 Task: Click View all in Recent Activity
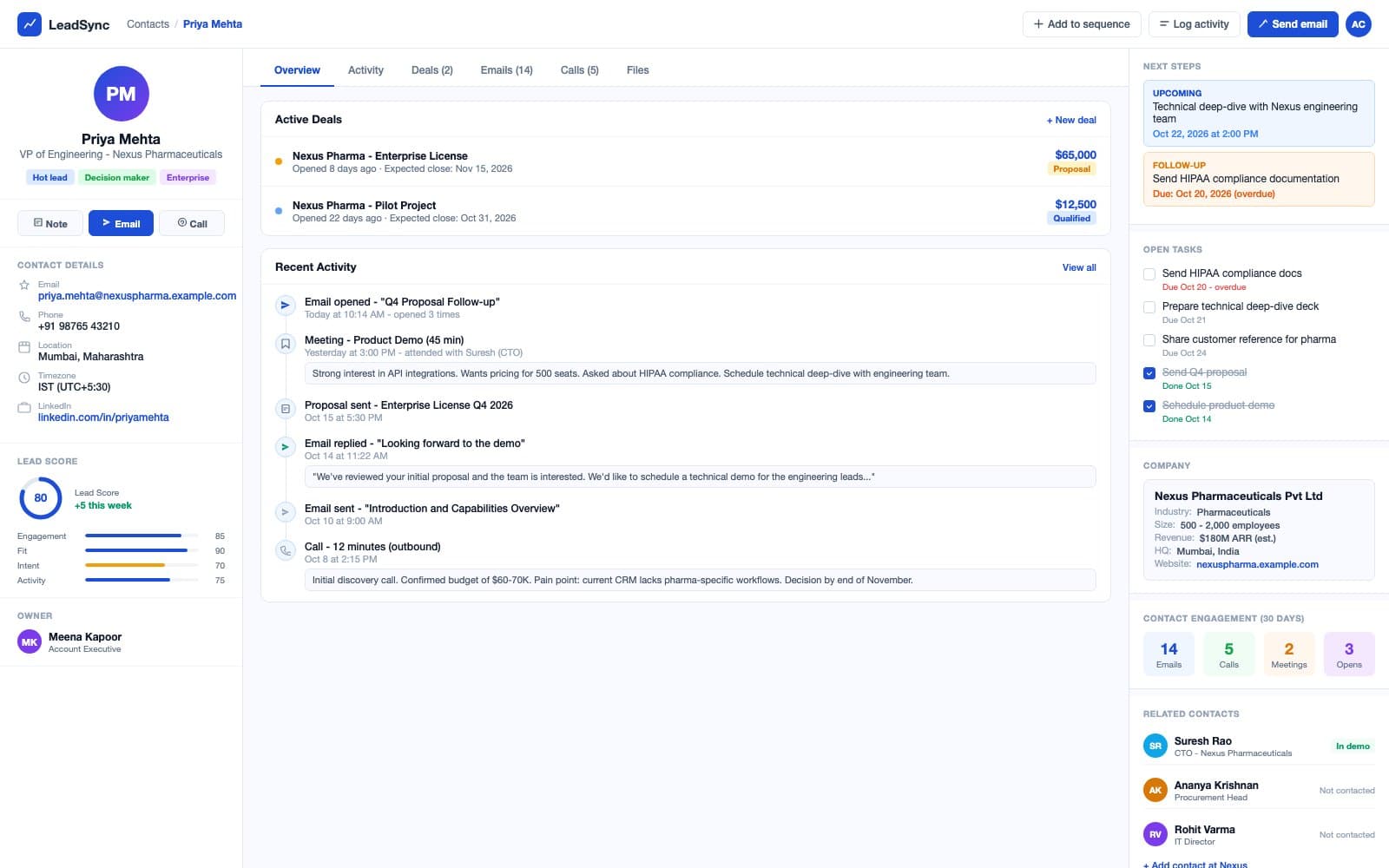pos(1079,267)
